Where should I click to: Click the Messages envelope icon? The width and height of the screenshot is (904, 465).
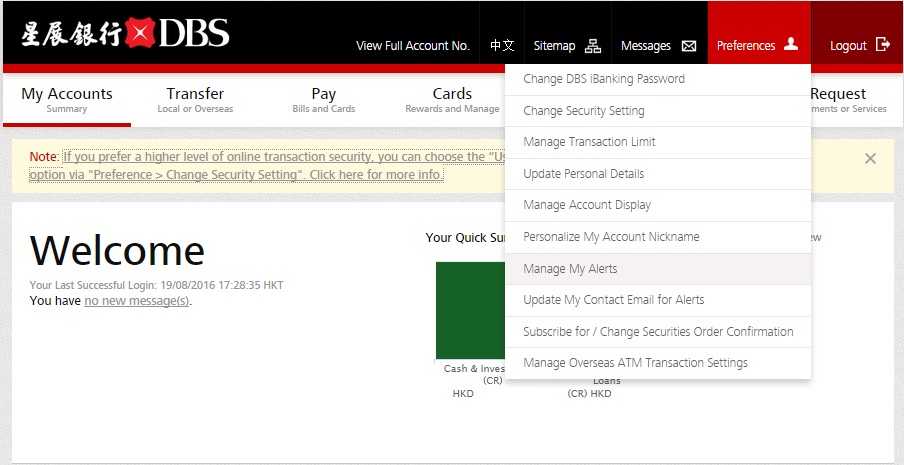689,46
